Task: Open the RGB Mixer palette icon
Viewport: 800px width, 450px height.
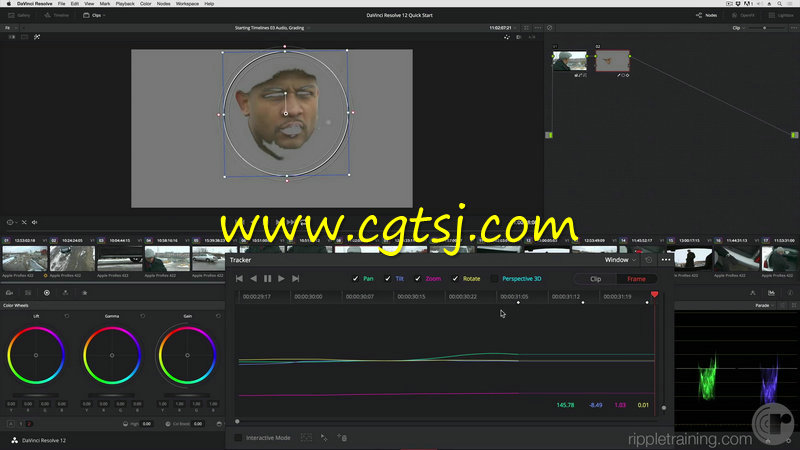Action: click(65, 293)
